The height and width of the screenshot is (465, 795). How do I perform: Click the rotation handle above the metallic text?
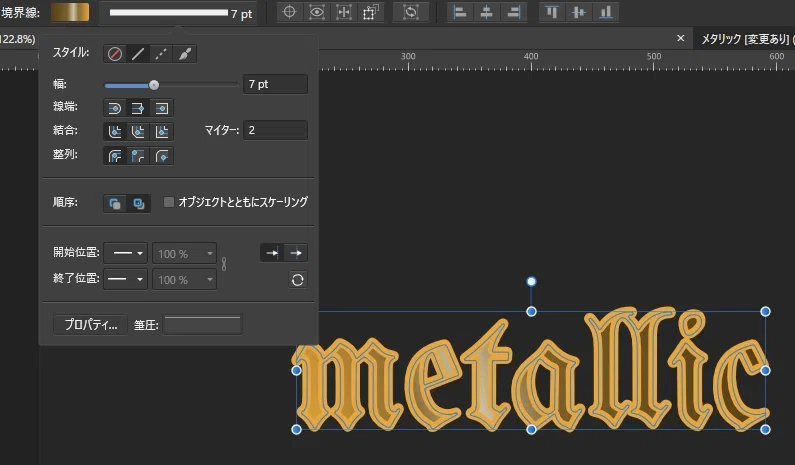[x=531, y=281]
